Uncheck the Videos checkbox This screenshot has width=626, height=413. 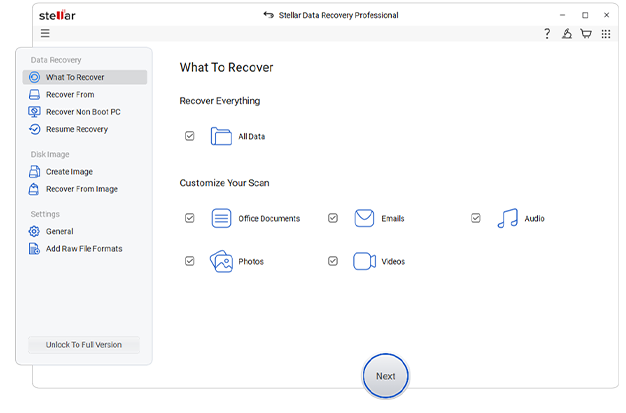pyautogui.click(x=333, y=261)
